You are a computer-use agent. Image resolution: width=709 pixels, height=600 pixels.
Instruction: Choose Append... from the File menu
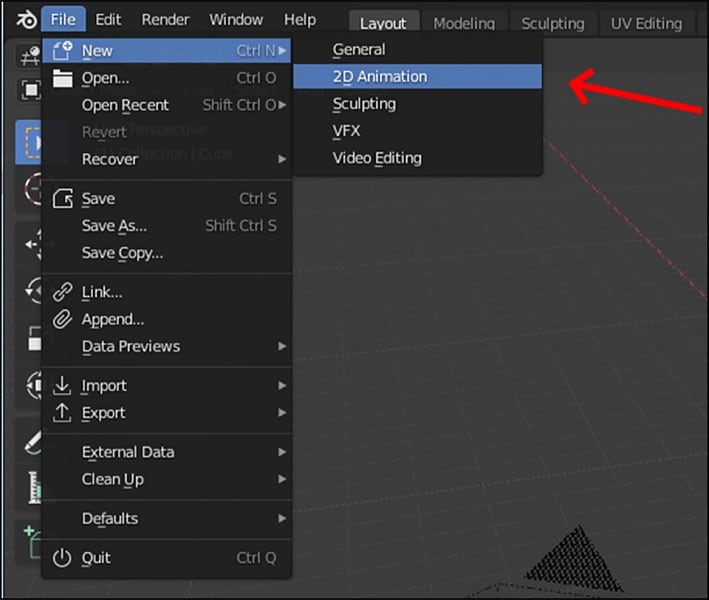[x=167, y=319]
